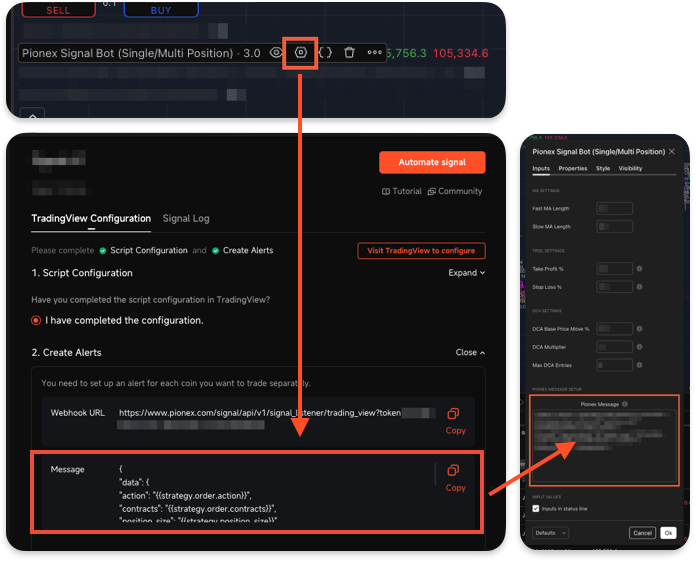The width and height of the screenshot is (696, 562).
Task: Click Cancel in the settings dialog
Action: (642, 533)
